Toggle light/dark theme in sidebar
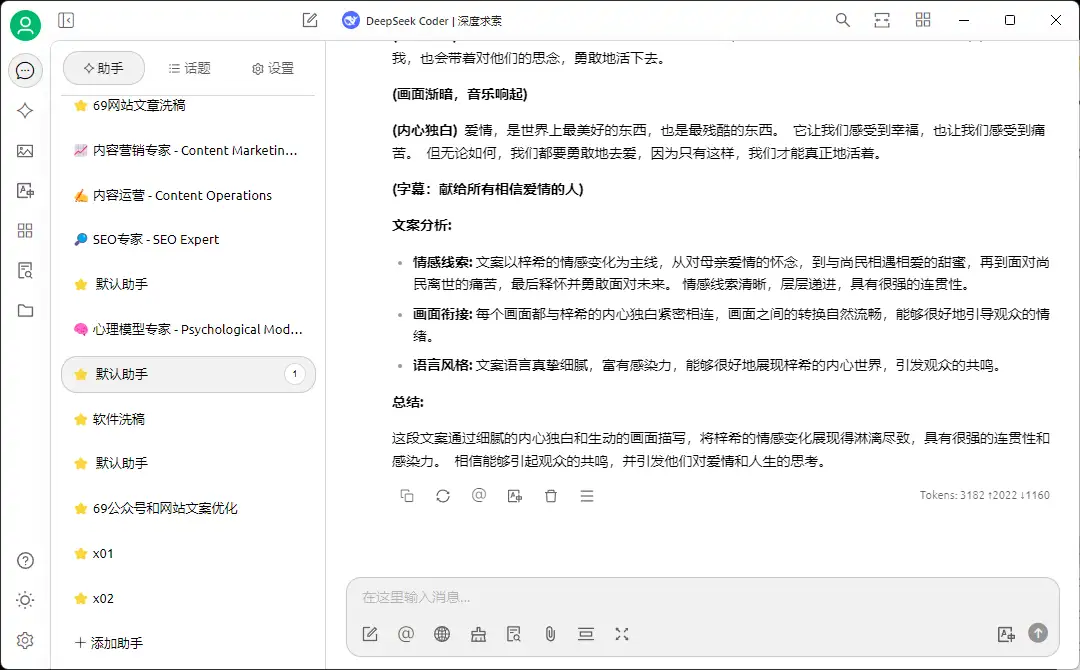The image size is (1080, 670). point(25,599)
